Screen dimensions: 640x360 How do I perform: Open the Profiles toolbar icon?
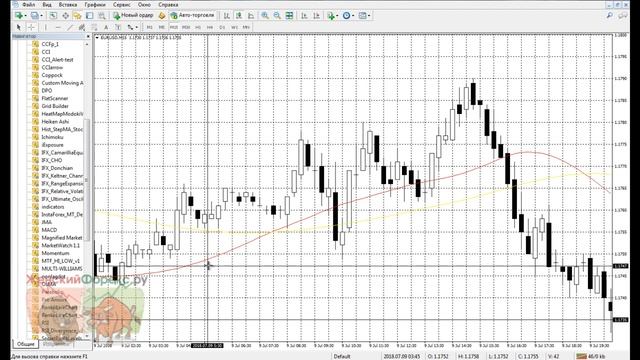coord(34,16)
